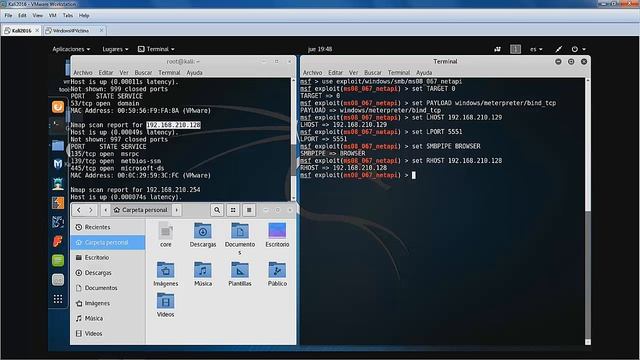This screenshot has width=640, height=360.
Task: Open the Vídeos folder icon
Action: (x=165, y=301)
